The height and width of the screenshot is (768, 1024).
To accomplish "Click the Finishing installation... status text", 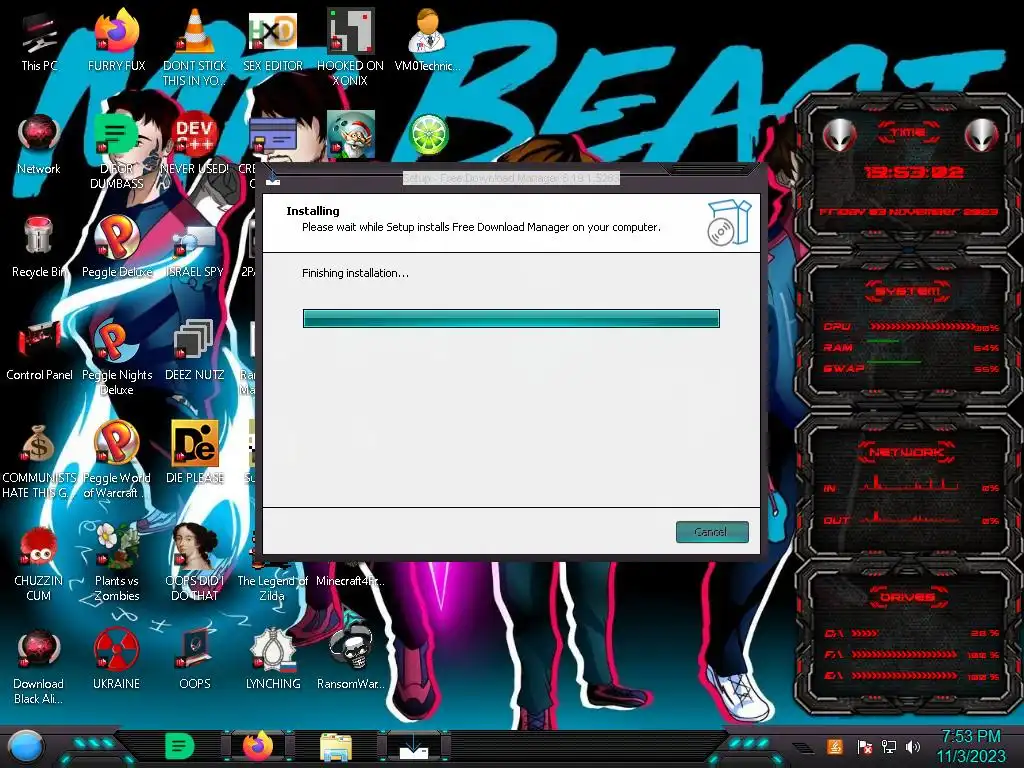I will tap(355, 273).
